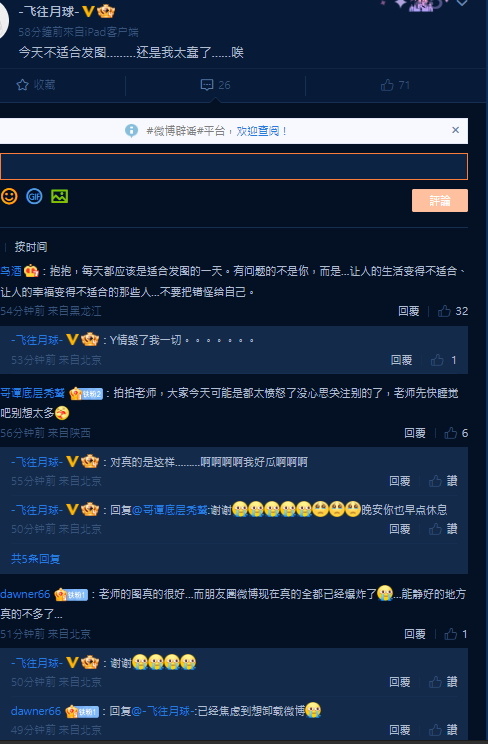Click the orange 評論 submit button
The height and width of the screenshot is (744, 488).
440,200
